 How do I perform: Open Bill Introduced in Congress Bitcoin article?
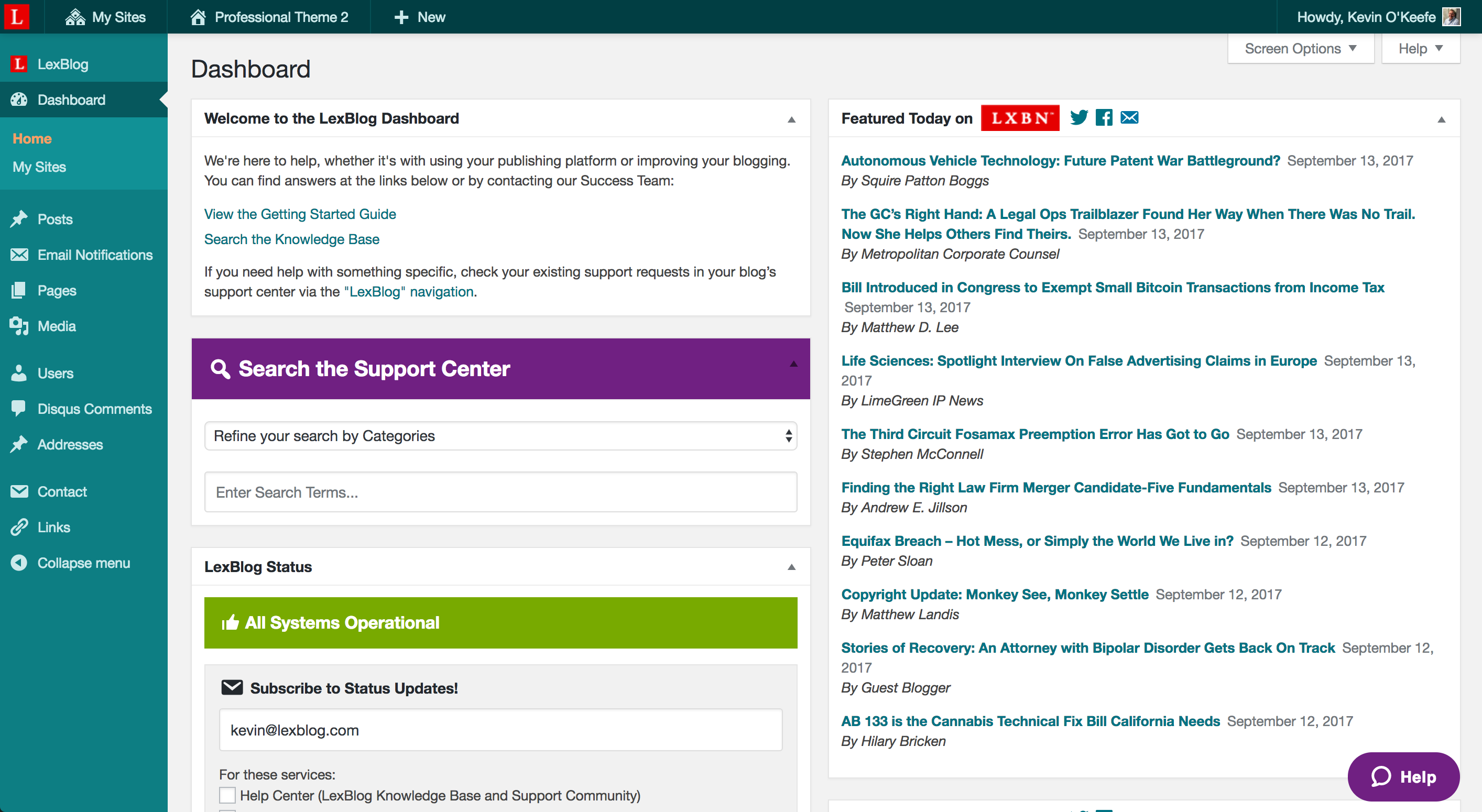tap(1113, 288)
